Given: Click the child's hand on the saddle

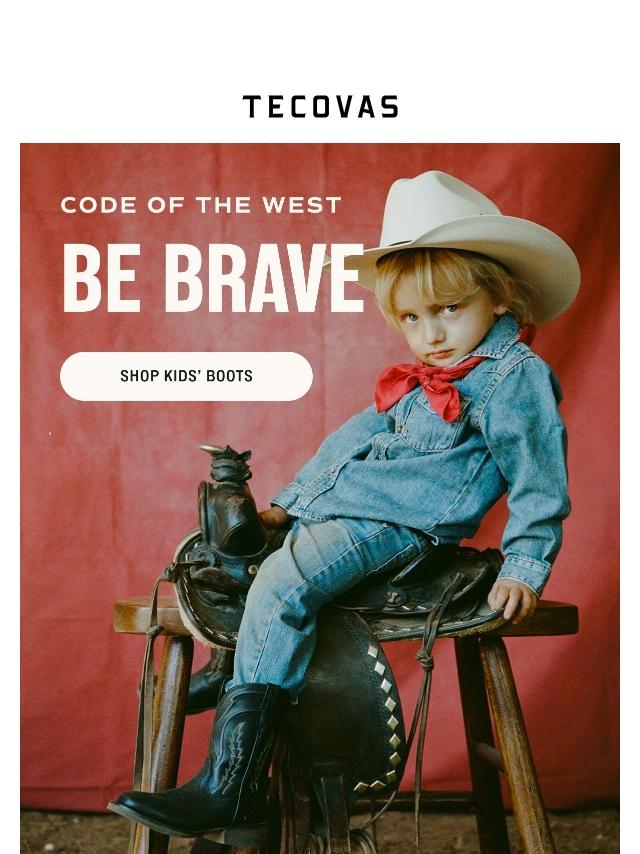Looking at the screenshot, I should pyautogui.click(x=512, y=599).
